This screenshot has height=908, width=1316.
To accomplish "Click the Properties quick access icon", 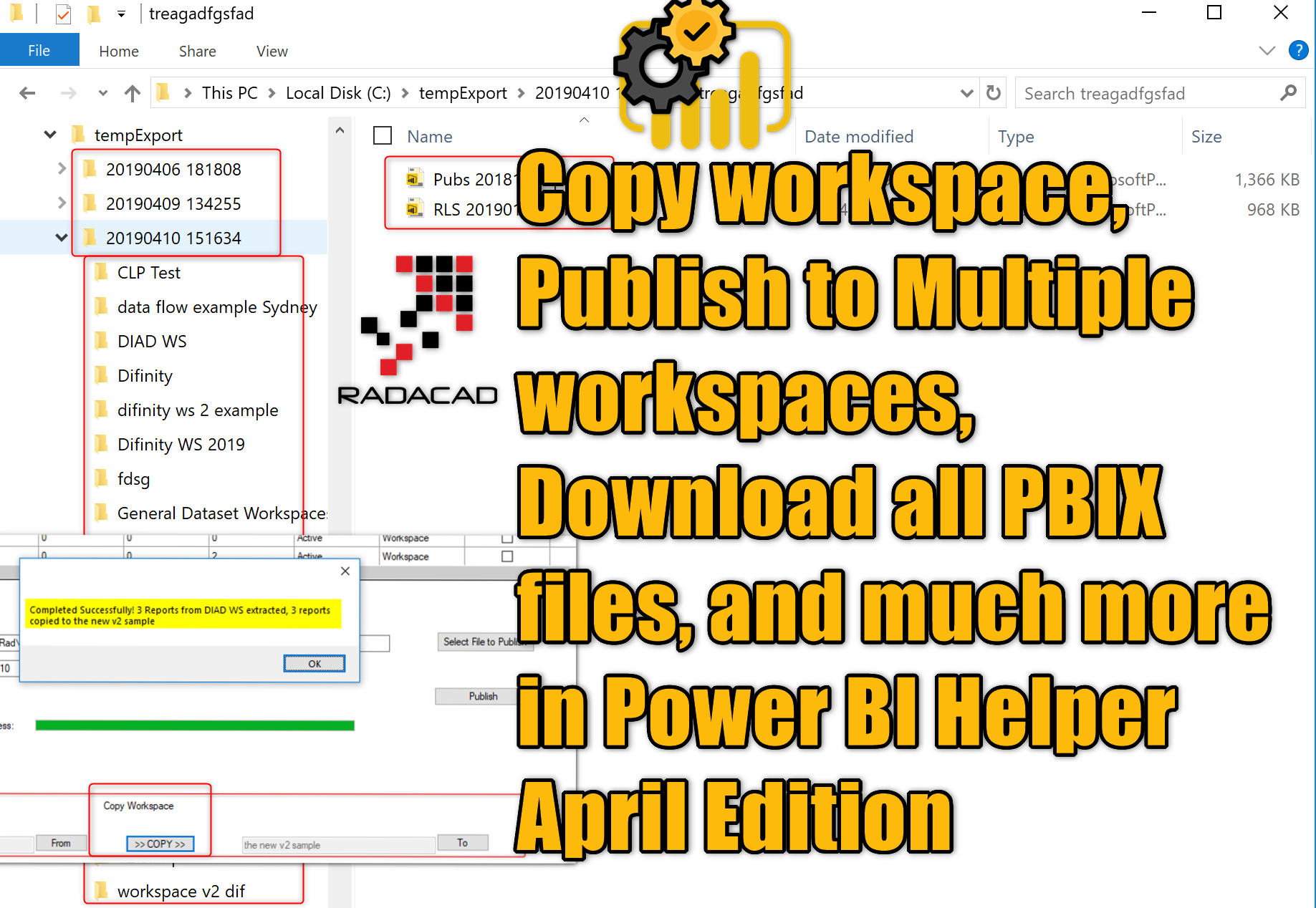I will (x=63, y=14).
